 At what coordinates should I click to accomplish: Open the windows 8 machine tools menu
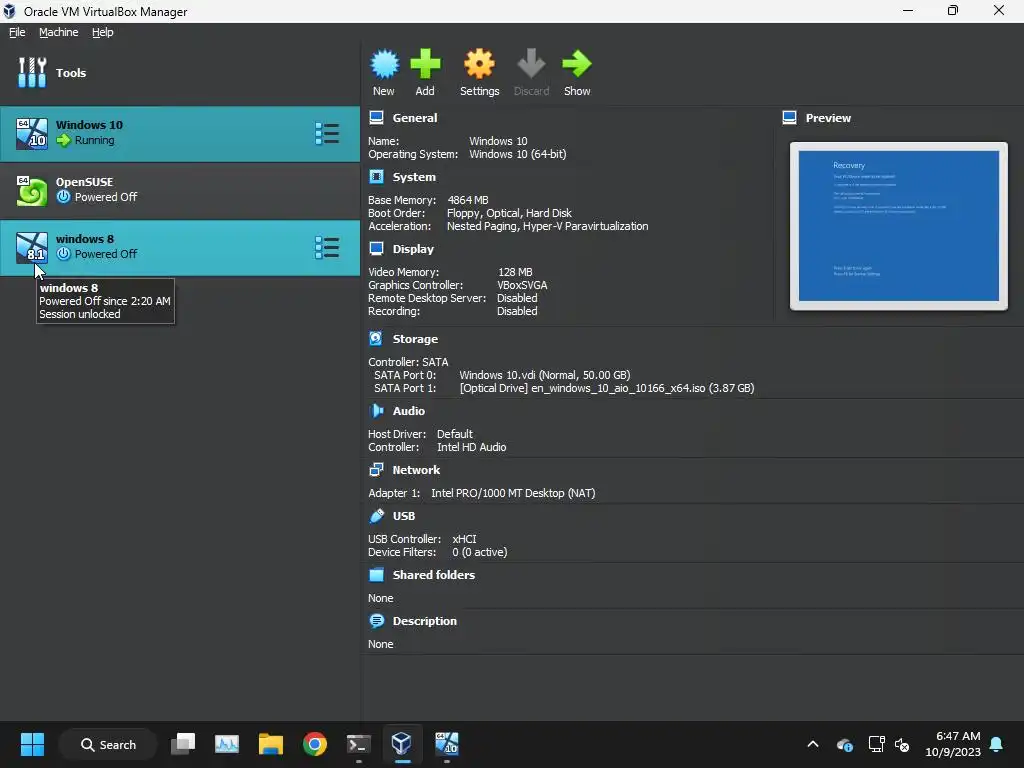coord(327,248)
